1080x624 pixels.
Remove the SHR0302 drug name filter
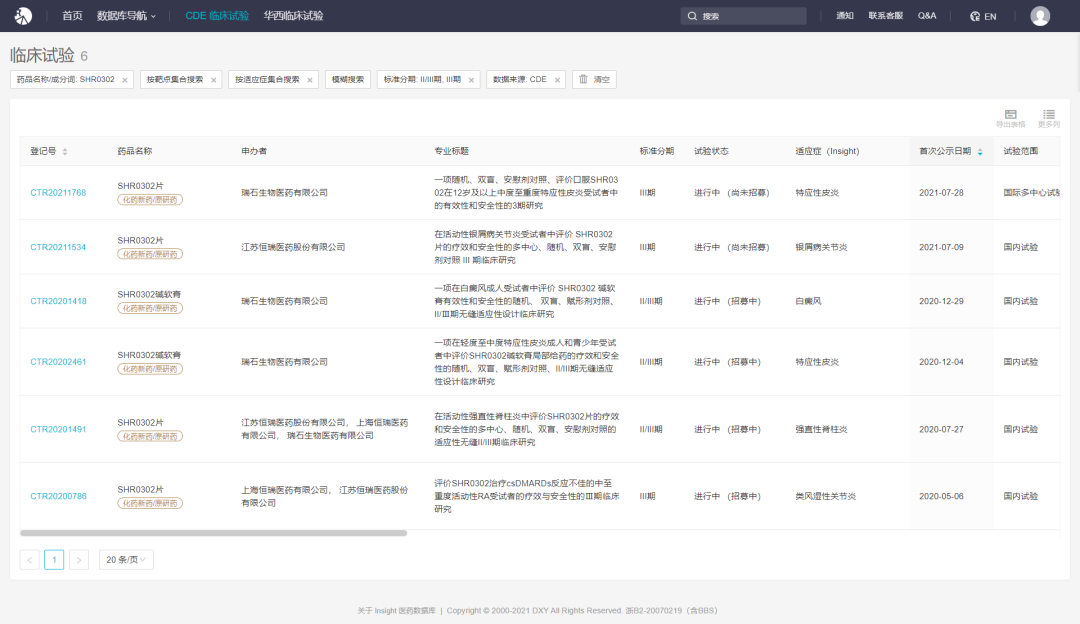[x=125, y=80]
